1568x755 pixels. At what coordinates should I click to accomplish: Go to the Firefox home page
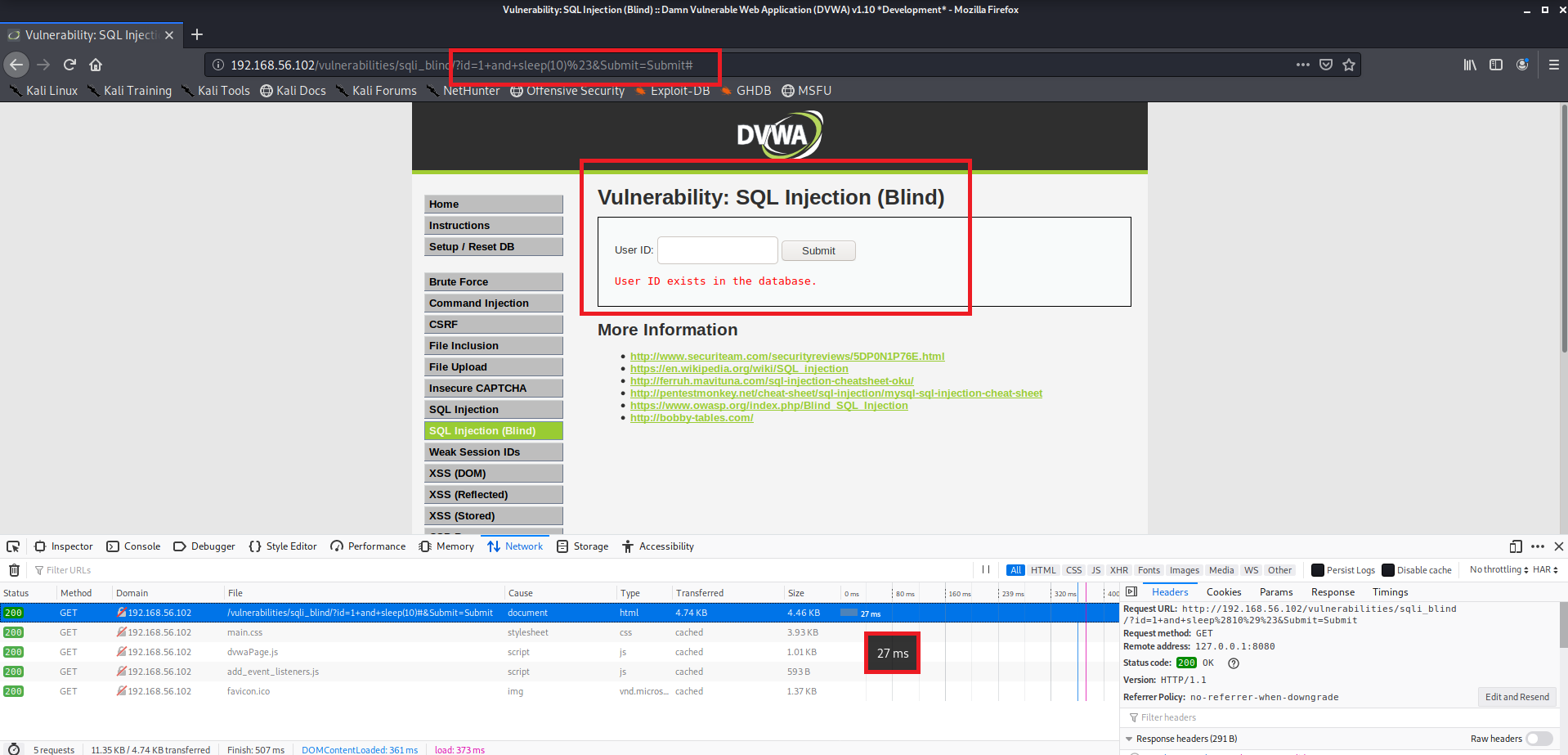click(96, 65)
